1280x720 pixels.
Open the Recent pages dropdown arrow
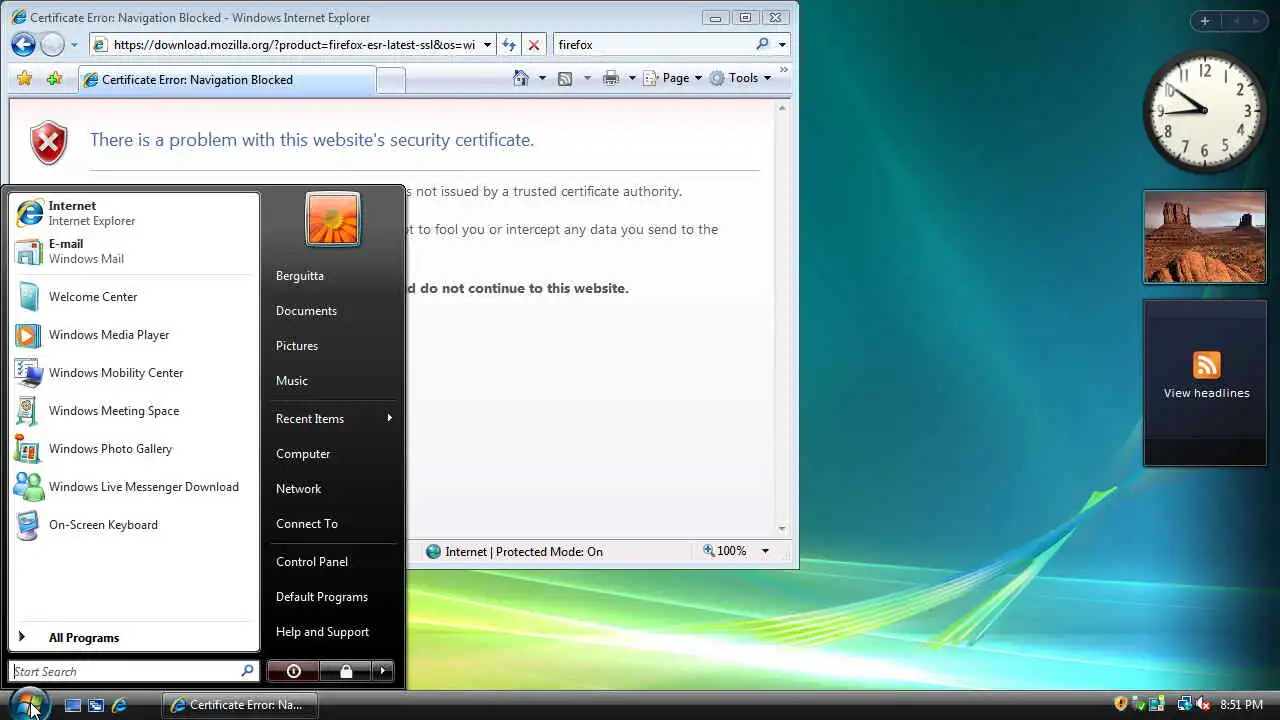coord(74,45)
